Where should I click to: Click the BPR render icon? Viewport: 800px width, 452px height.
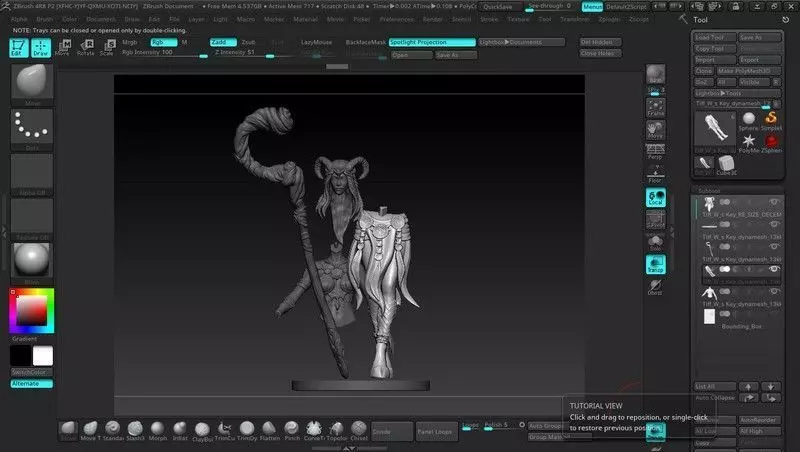click(656, 74)
